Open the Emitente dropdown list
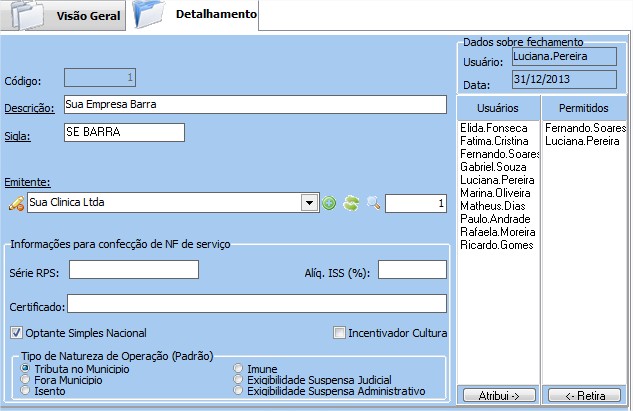Screen dimensions: 633x411 click(x=309, y=204)
